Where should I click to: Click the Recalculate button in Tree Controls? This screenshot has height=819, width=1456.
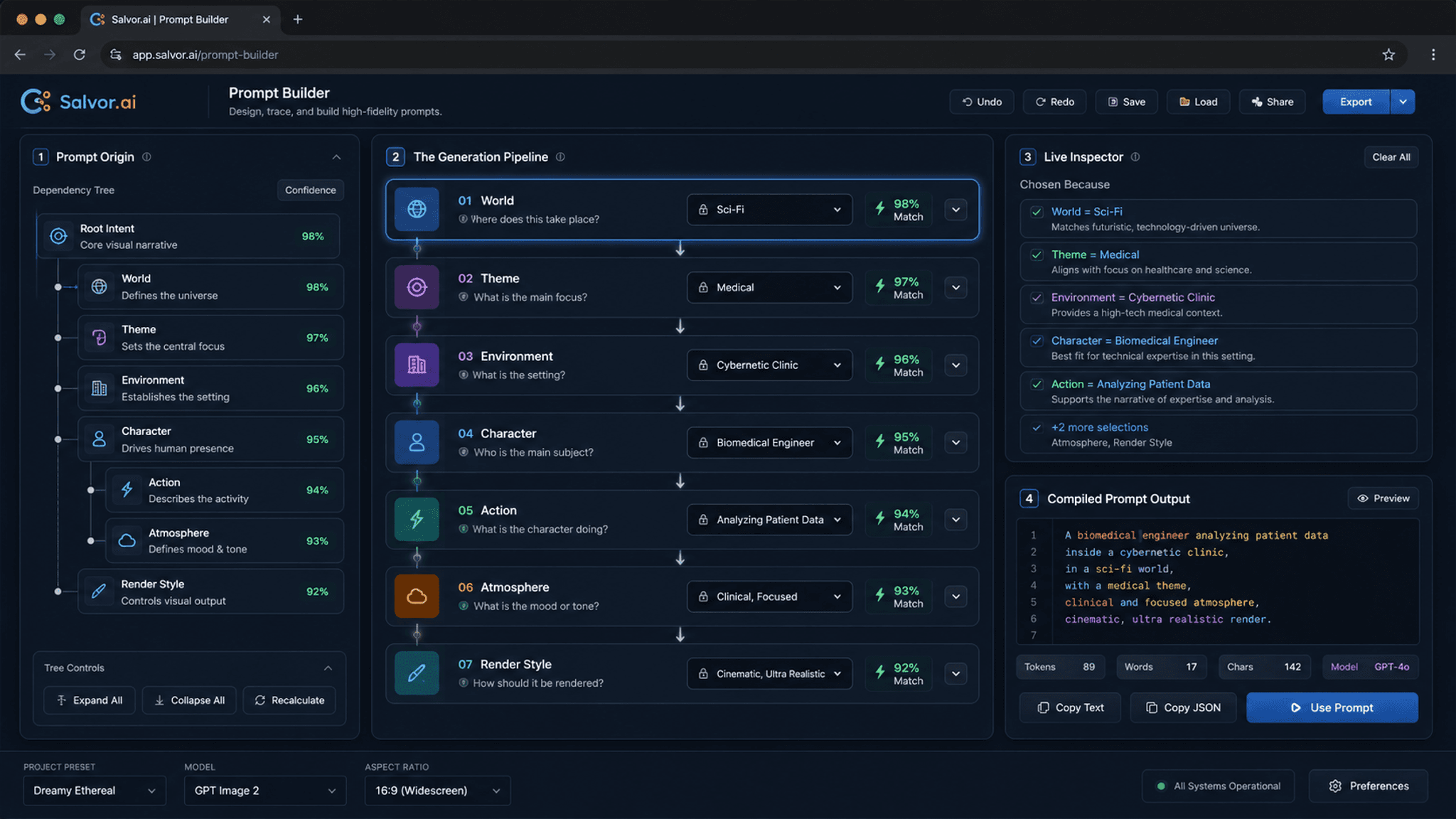[x=289, y=700]
